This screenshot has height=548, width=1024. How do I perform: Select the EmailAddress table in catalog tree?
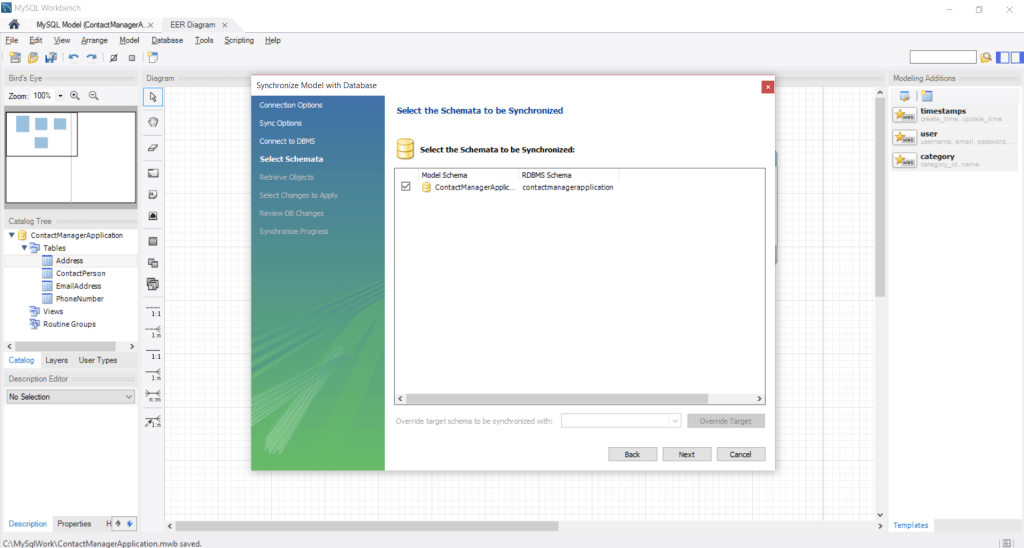coord(78,286)
